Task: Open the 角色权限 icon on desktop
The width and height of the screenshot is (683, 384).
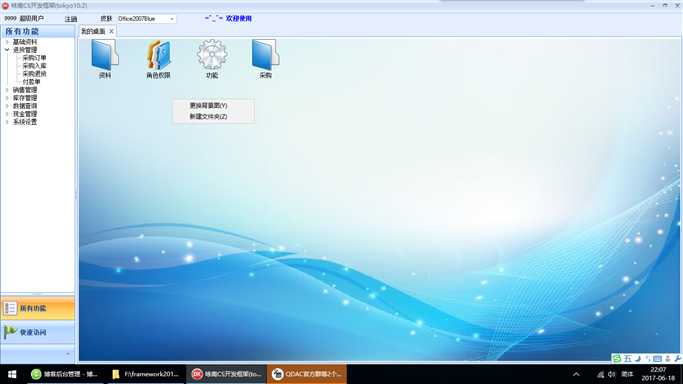Action: (159, 55)
